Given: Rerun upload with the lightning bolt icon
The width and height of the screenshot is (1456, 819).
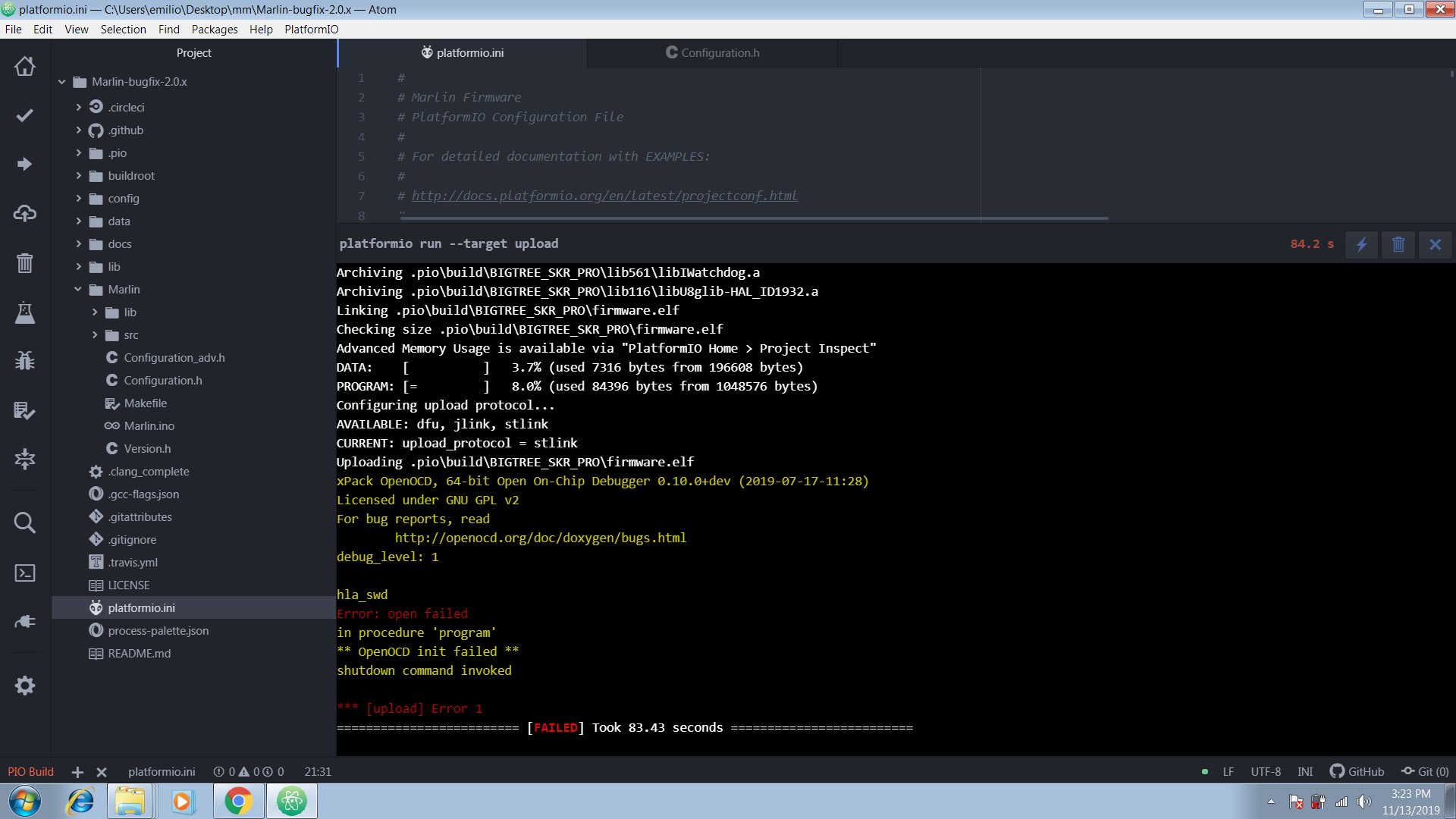Looking at the screenshot, I should 1360,244.
